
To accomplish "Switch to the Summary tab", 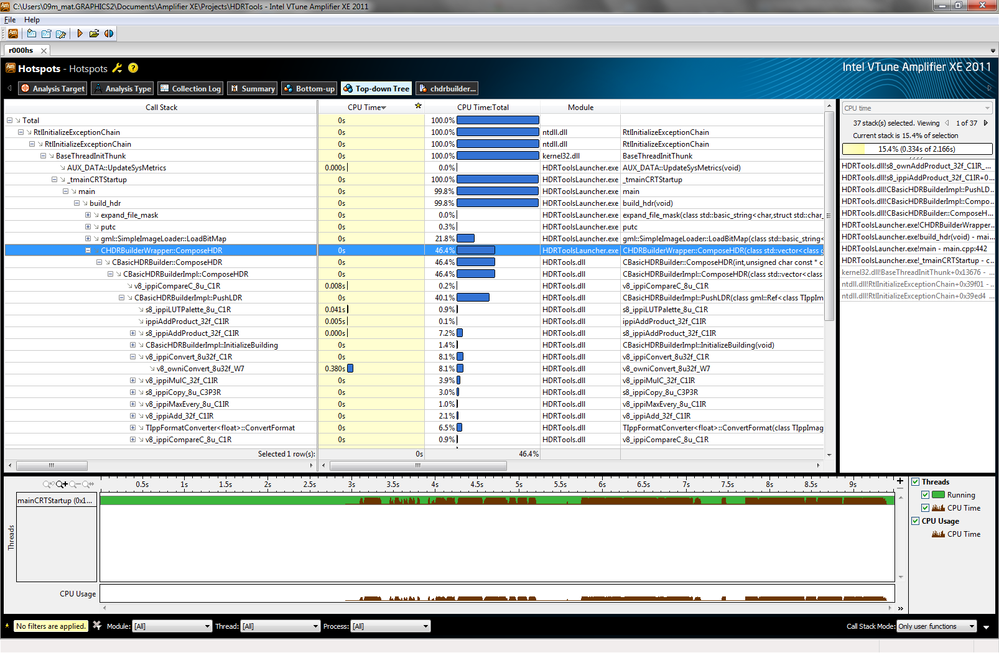I will [252, 89].
